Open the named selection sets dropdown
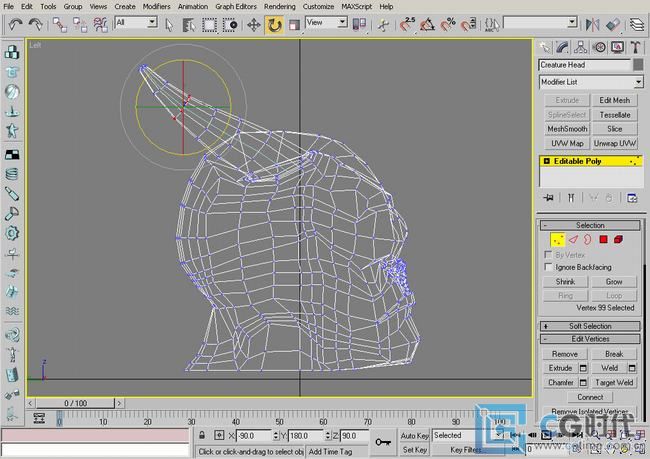 coord(572,22)
